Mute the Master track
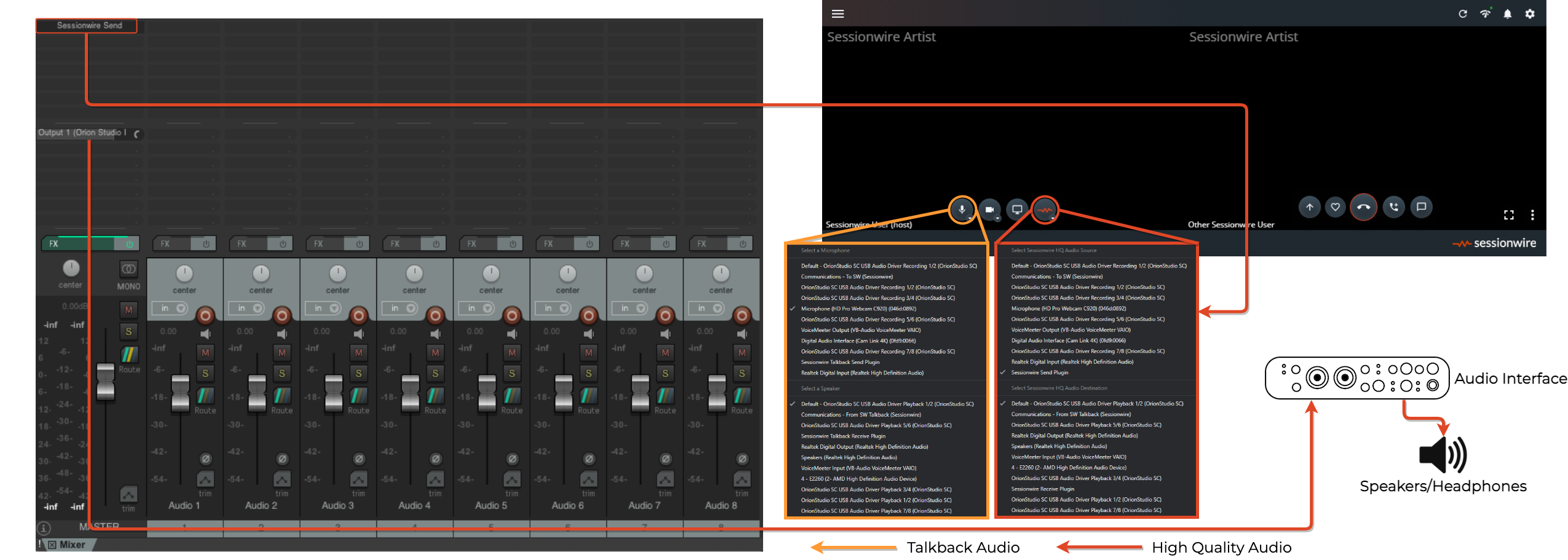This screenshot has height=560, width=1568. [x=129, y=310]
